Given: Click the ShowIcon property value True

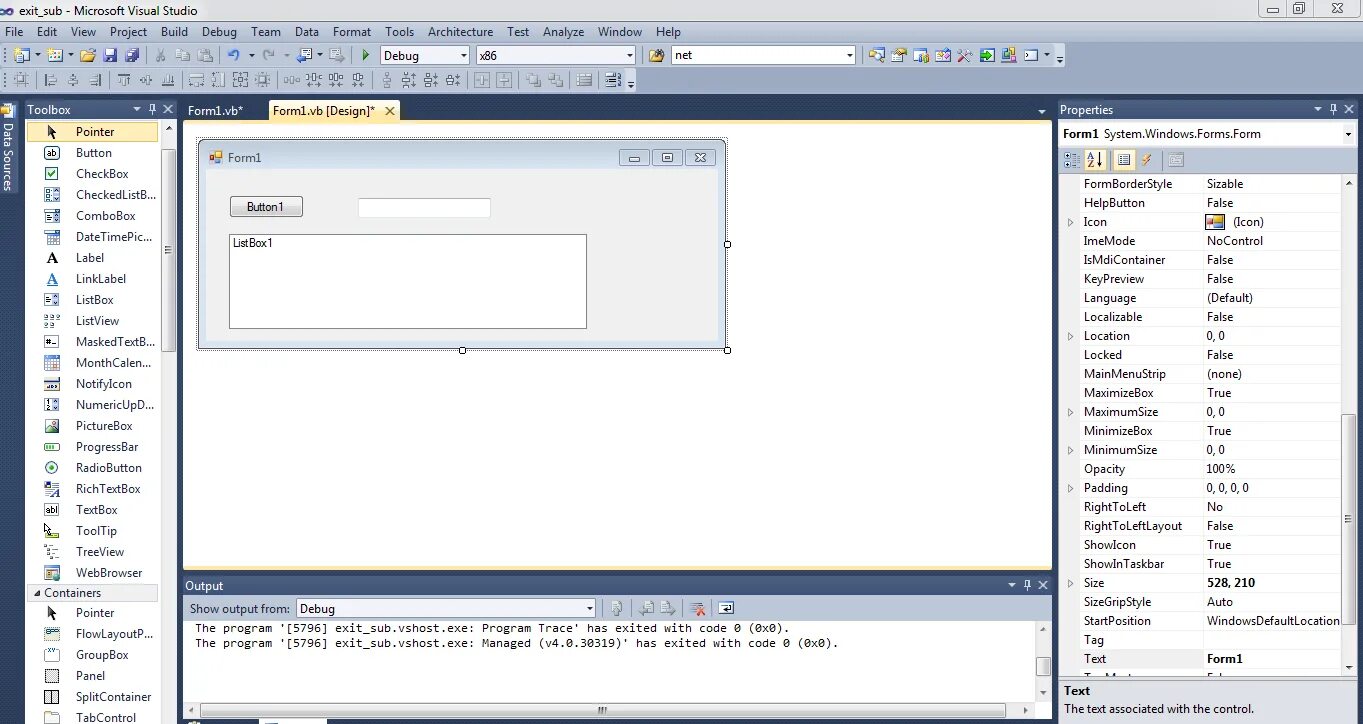Looking at the screenshot, I should coord(1219,545).
